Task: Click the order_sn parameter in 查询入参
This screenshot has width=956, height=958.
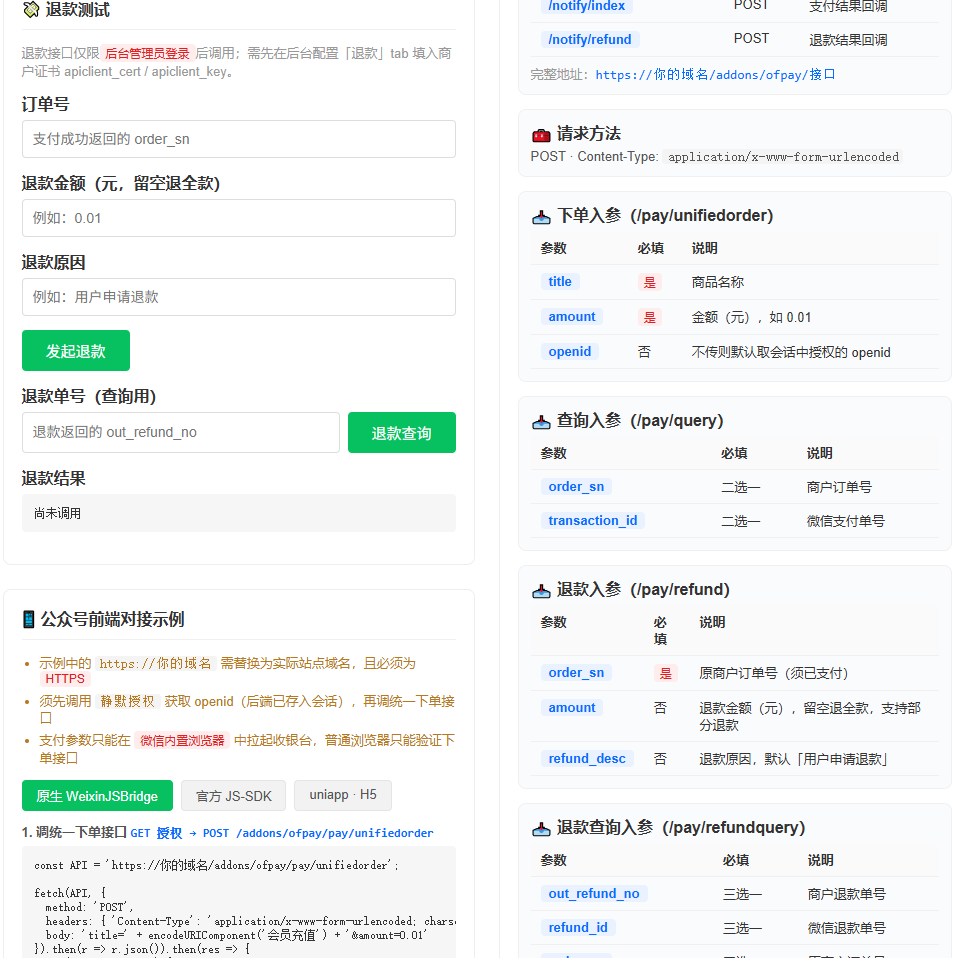Action: [577, 486]
